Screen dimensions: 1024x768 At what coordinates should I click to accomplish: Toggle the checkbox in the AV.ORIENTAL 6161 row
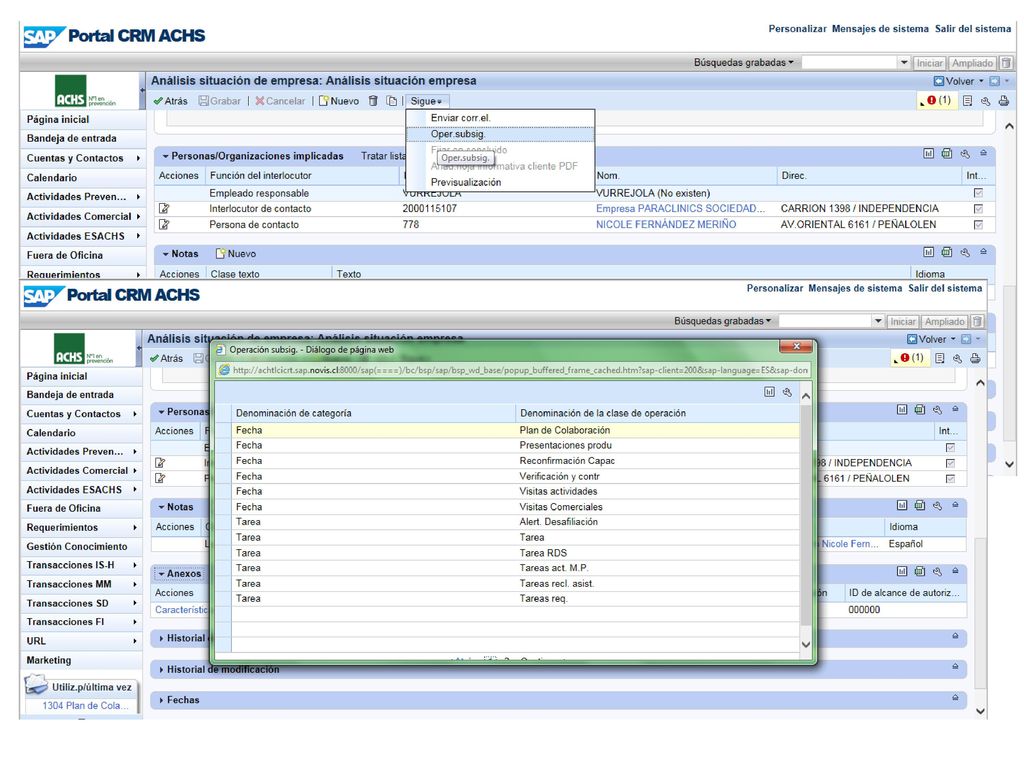click(x=978, y=224)
